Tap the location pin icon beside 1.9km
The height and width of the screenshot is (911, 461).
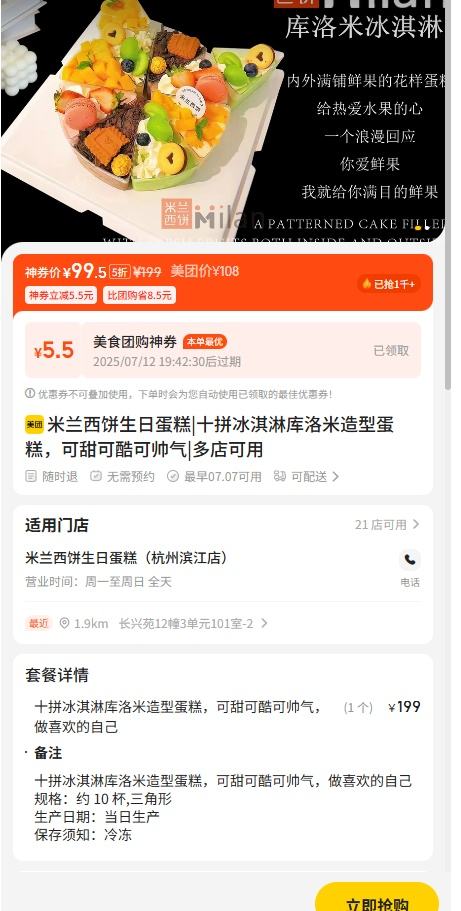pos(65,623)
